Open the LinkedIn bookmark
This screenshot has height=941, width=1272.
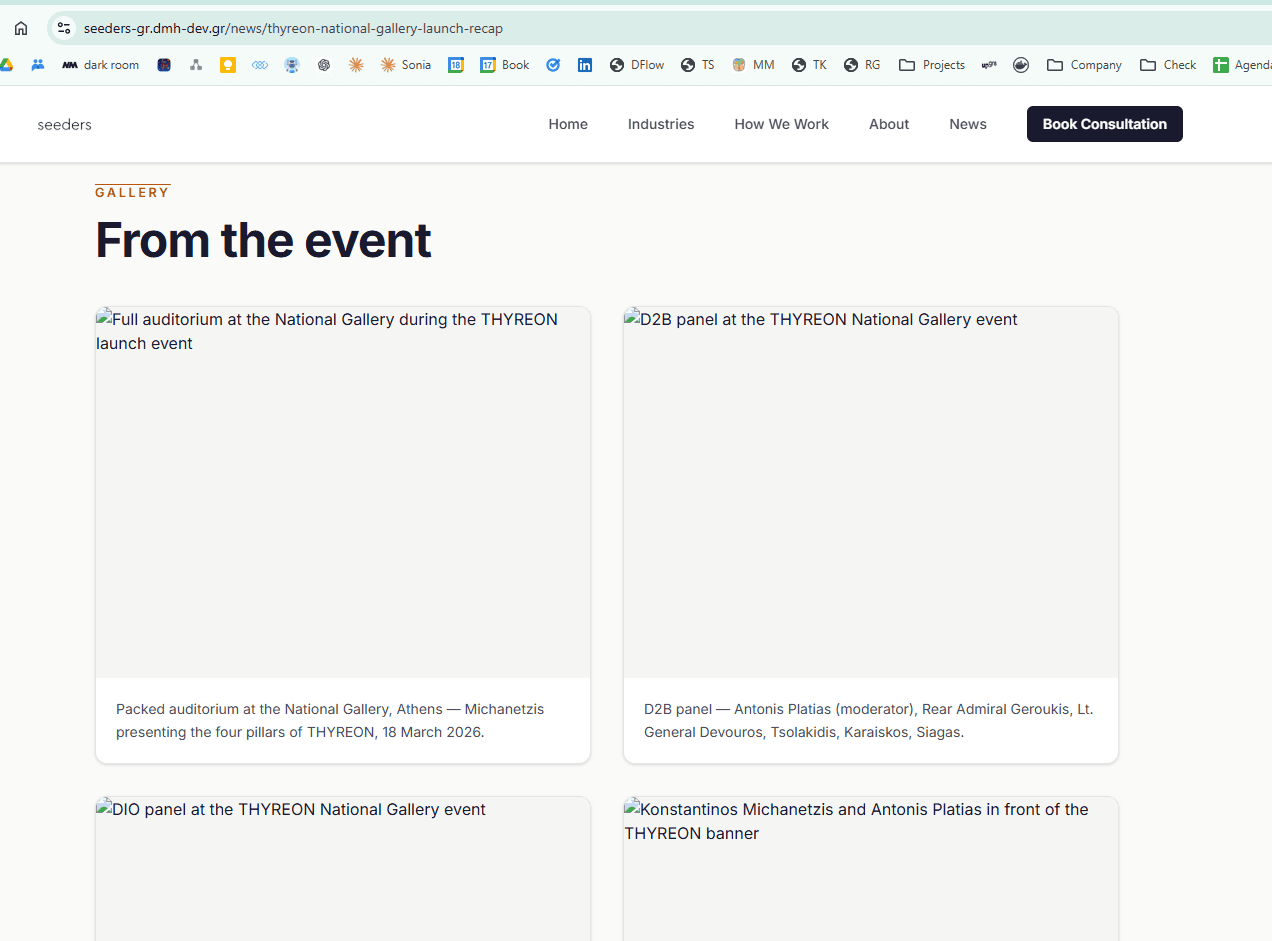(x=585, y=65)
